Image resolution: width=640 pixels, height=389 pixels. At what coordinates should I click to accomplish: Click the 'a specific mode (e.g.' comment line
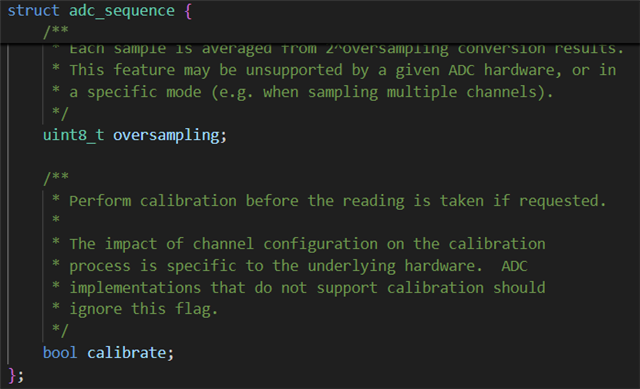(x=302, y=92)
